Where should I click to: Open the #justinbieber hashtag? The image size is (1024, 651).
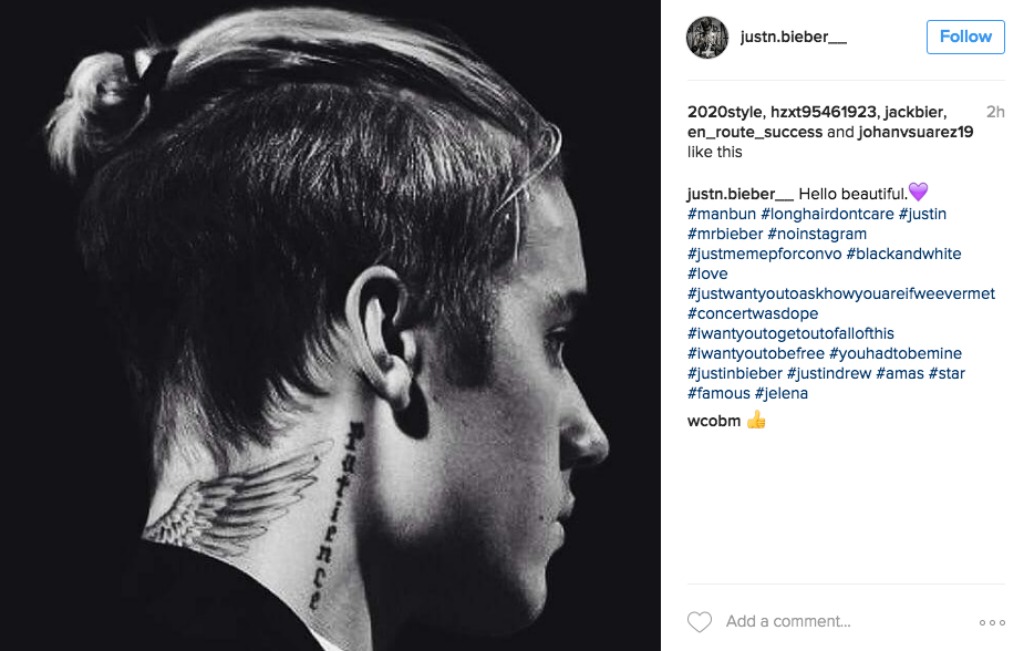click(735, 373)
